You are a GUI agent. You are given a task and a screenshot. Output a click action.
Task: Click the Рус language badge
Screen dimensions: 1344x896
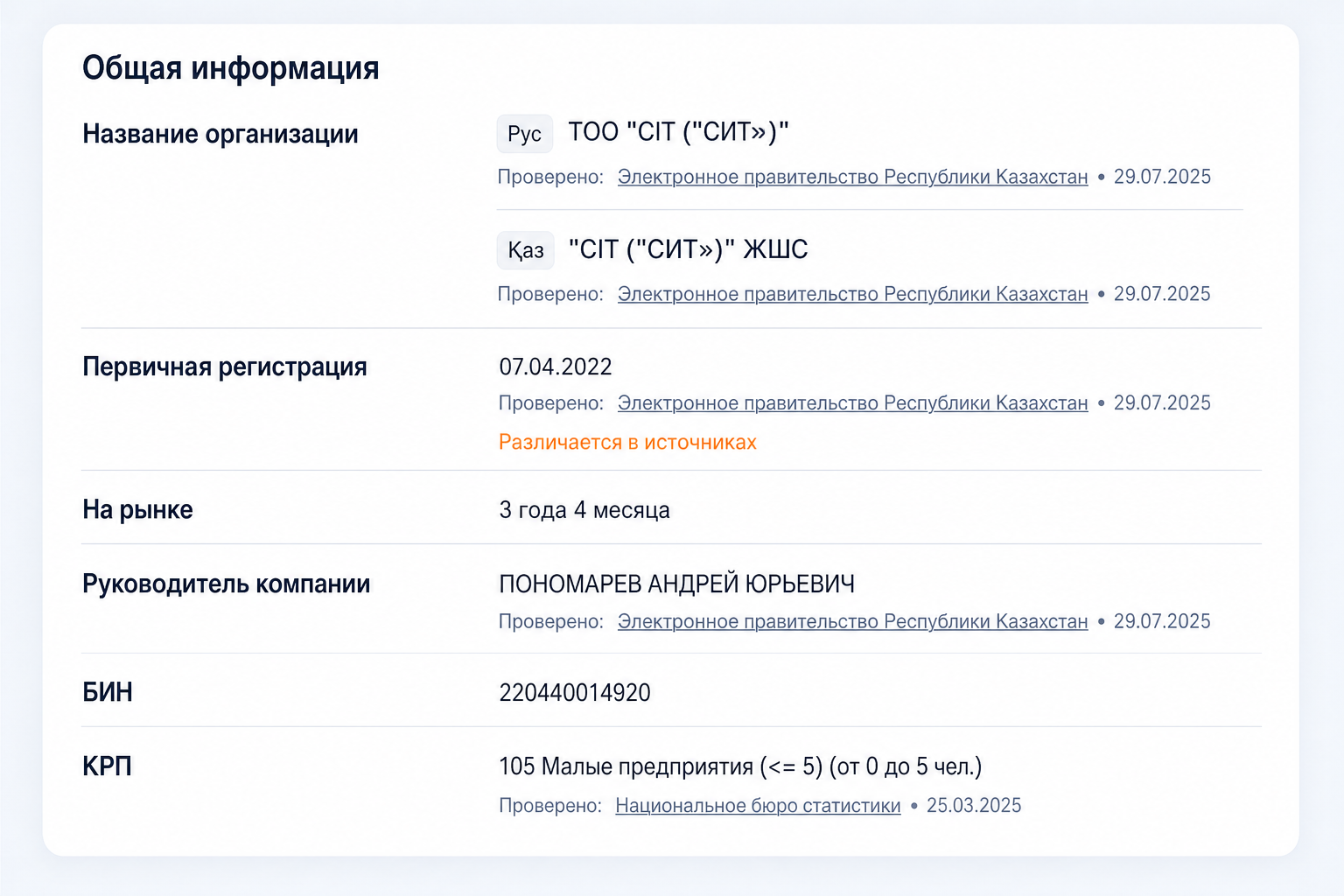point(525,134)
